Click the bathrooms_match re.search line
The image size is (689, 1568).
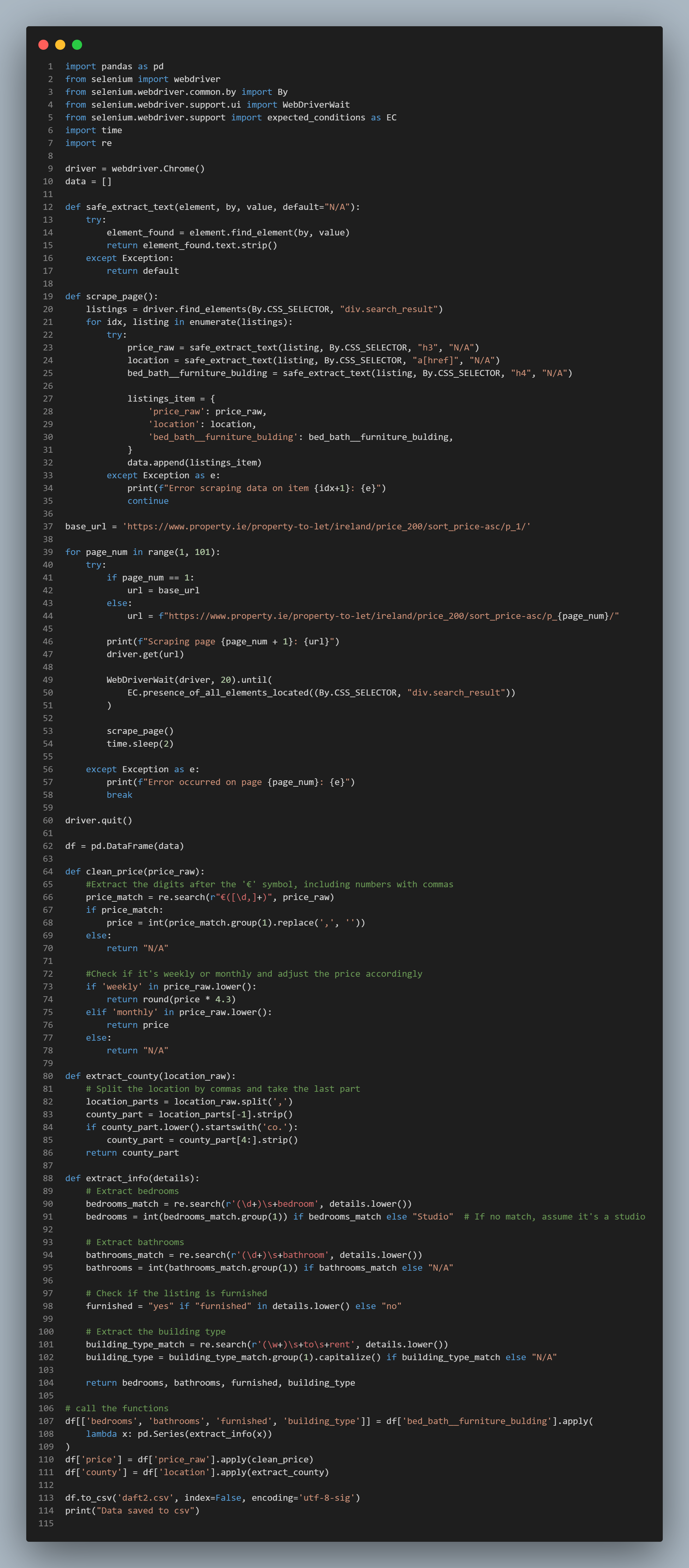[254, 1255]
